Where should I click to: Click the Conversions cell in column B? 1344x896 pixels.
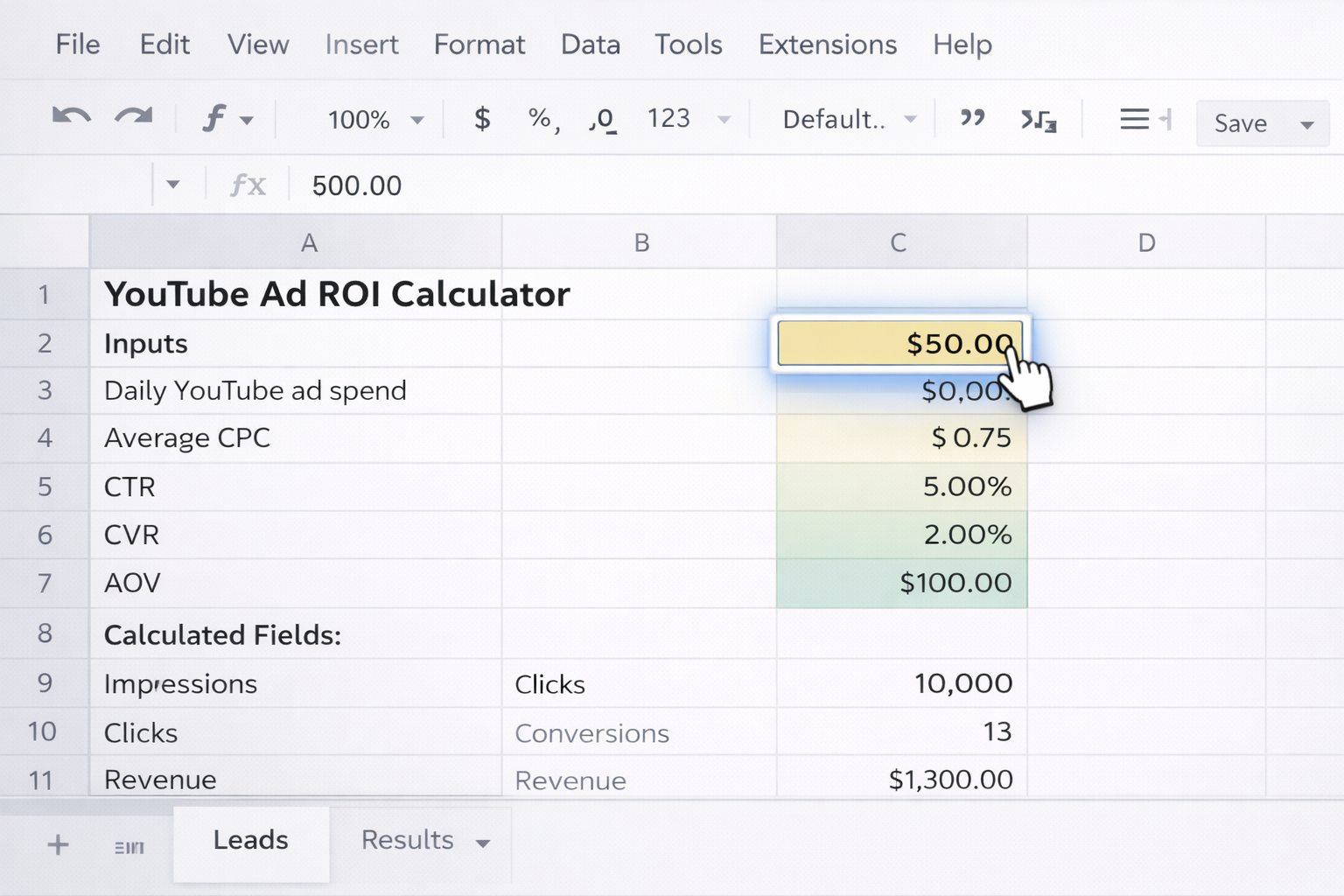(640, 732)
